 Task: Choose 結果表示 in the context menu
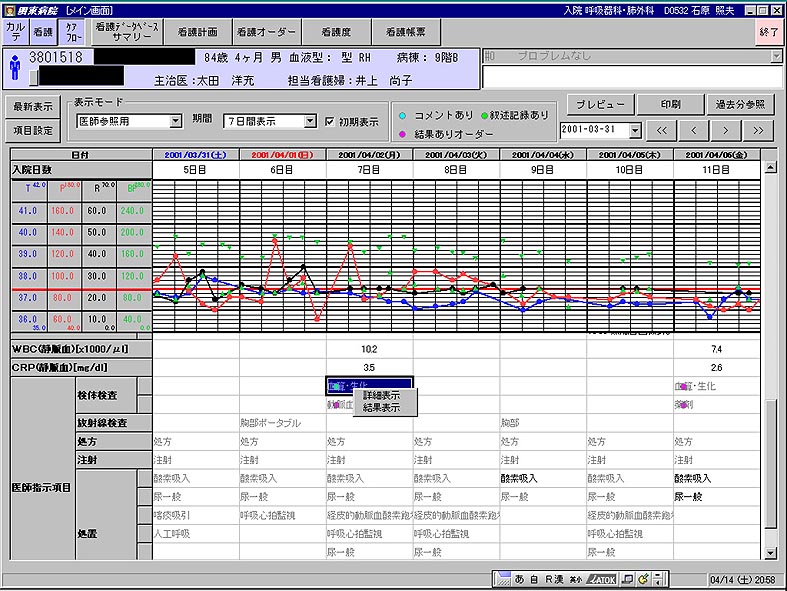pyautogui.click(x=381, y=407)
